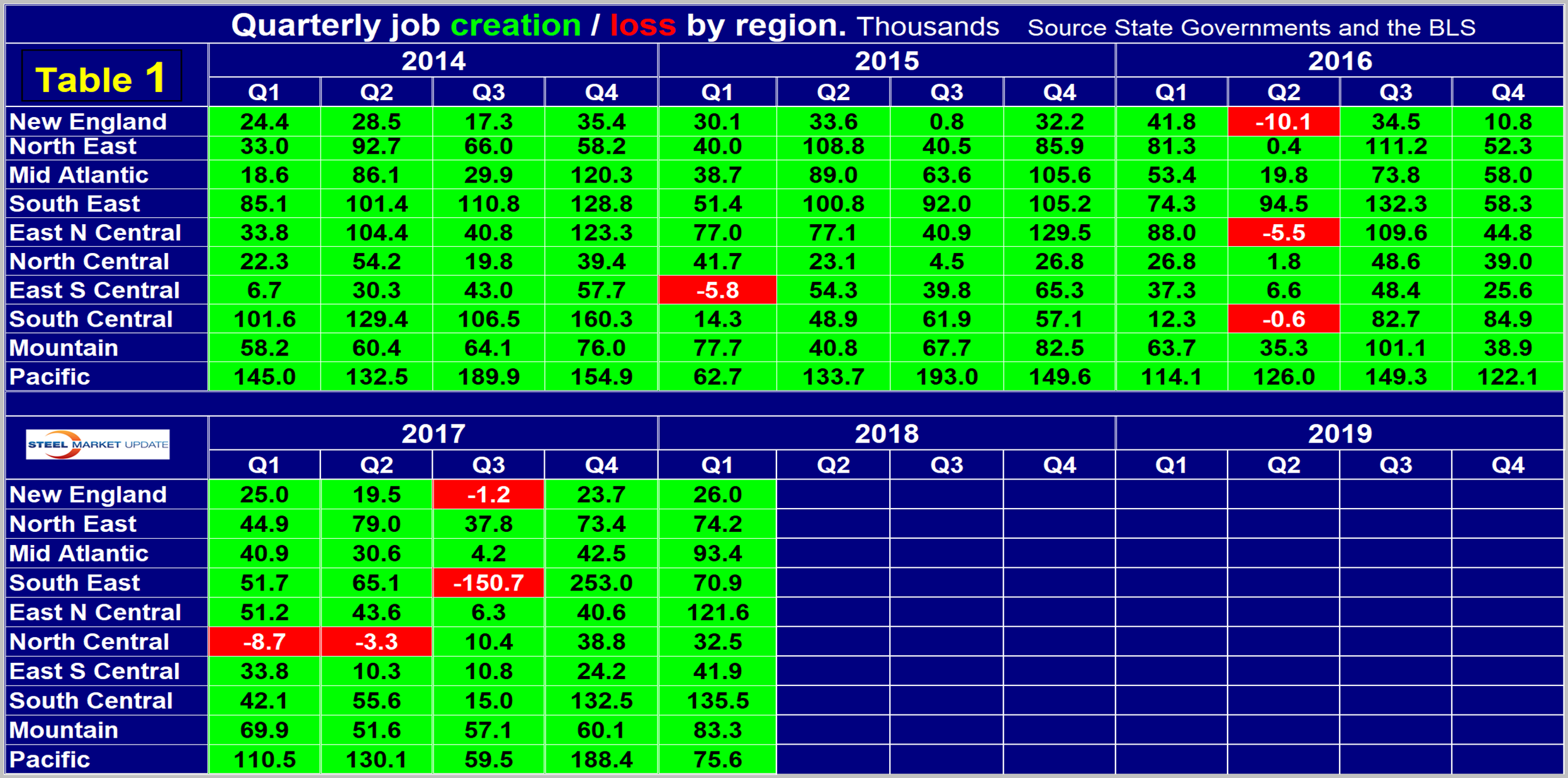
Task: Click the red -8.7 North Central cell
Action: click(x=264, y=641)
